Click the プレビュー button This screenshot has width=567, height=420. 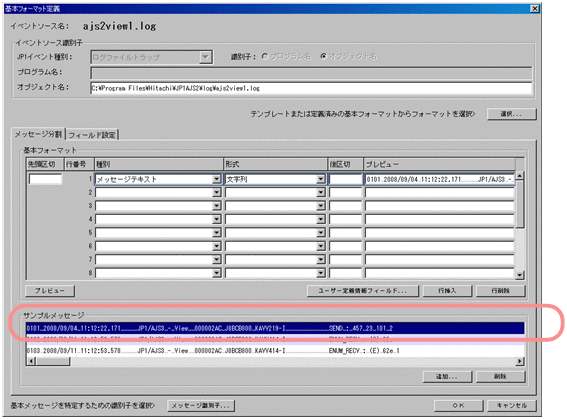point(50,290)
